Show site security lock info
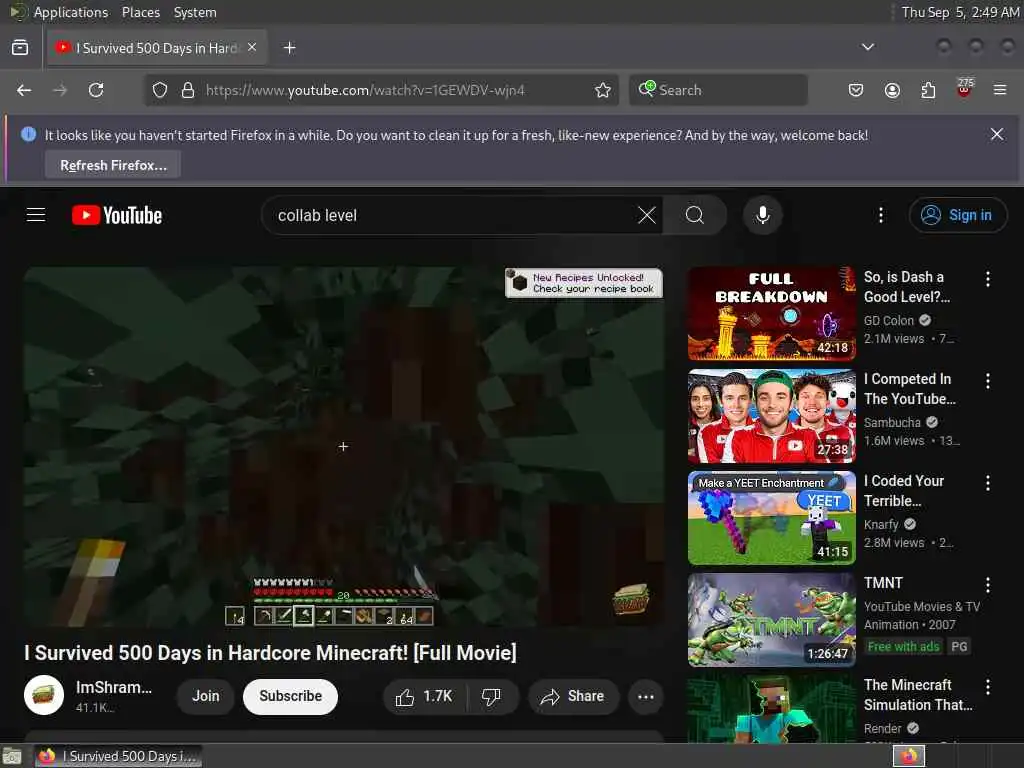This screenshot has height=768, width=1024. (x=187, y=90)
